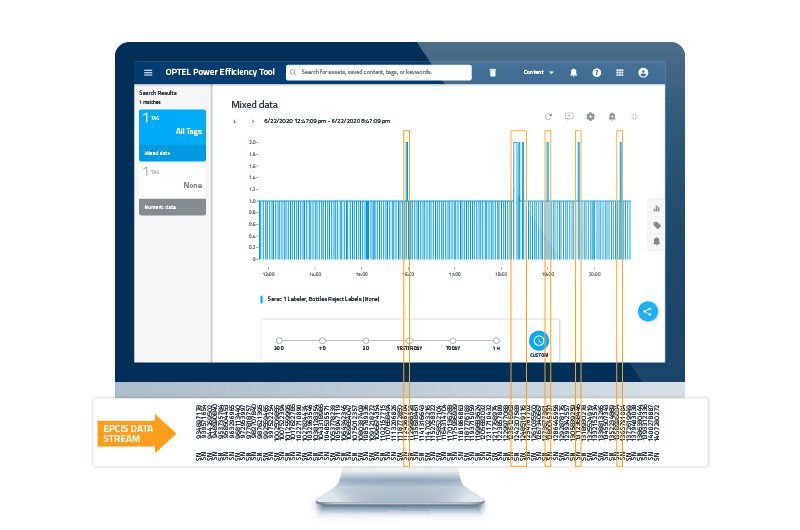
Task: Select the 1 H time range
Action: pos(496,343)
